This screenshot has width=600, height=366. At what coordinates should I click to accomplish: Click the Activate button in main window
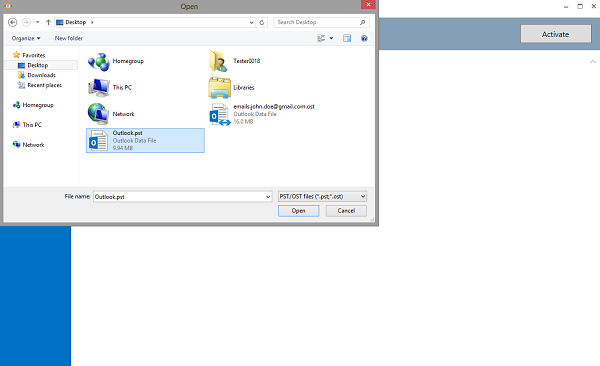pyautogui.click(x=556, y=34)
